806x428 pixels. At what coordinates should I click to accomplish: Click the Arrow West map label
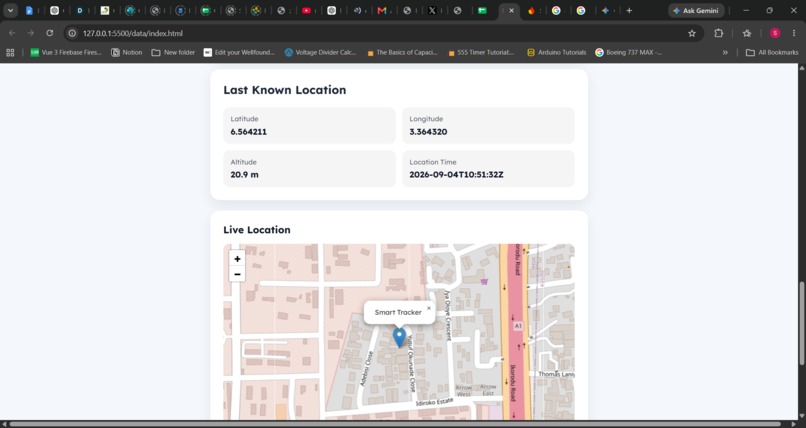click(x=464, y=390)
